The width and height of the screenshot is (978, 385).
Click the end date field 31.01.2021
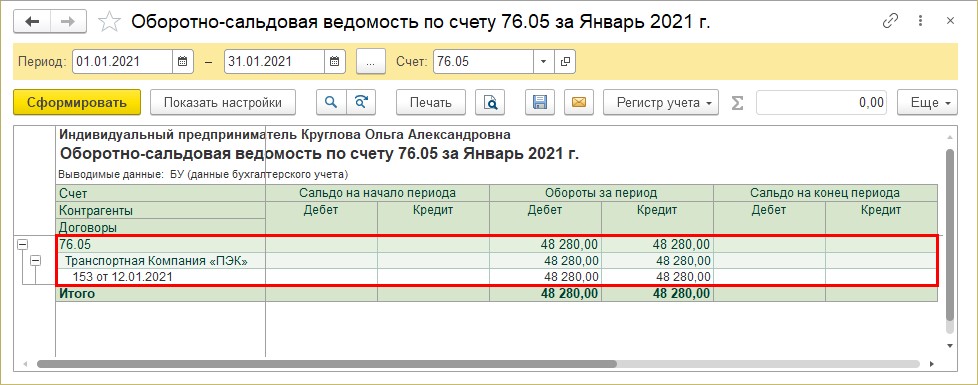(x=274, y=62)
